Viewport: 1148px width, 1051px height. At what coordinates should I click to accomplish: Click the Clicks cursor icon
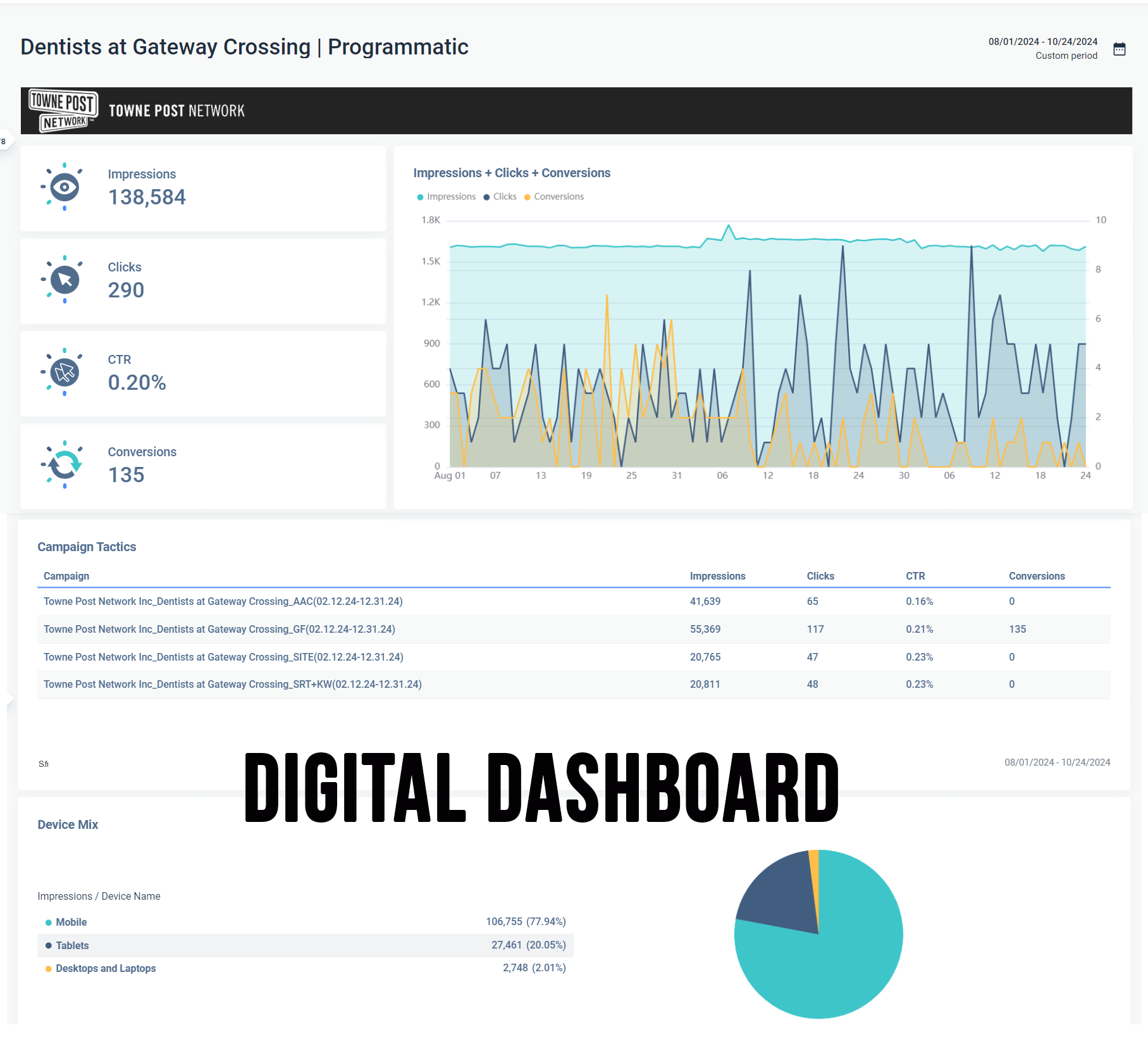click(x=64, y=279)
